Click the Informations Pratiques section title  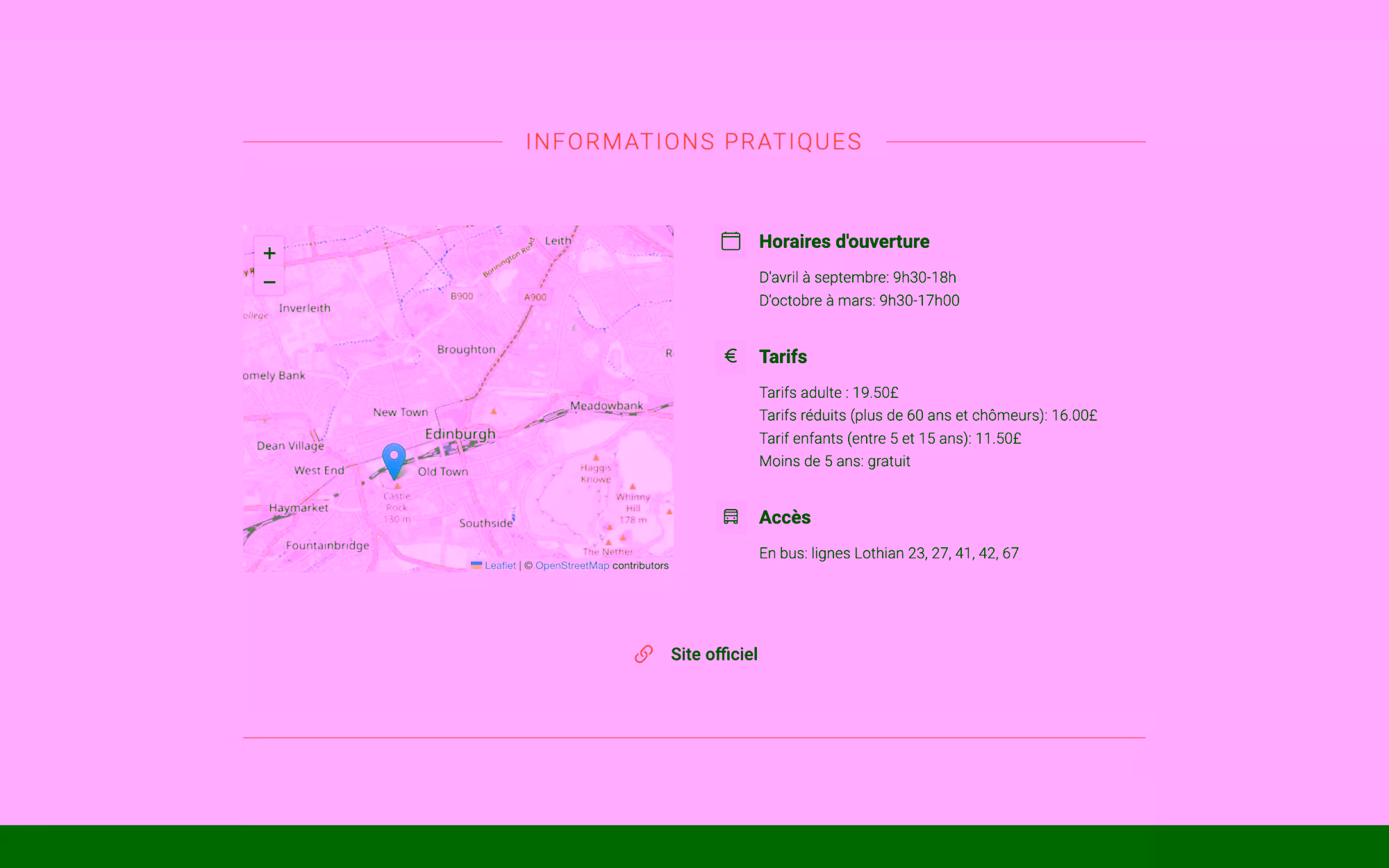[x=694, y=142]
